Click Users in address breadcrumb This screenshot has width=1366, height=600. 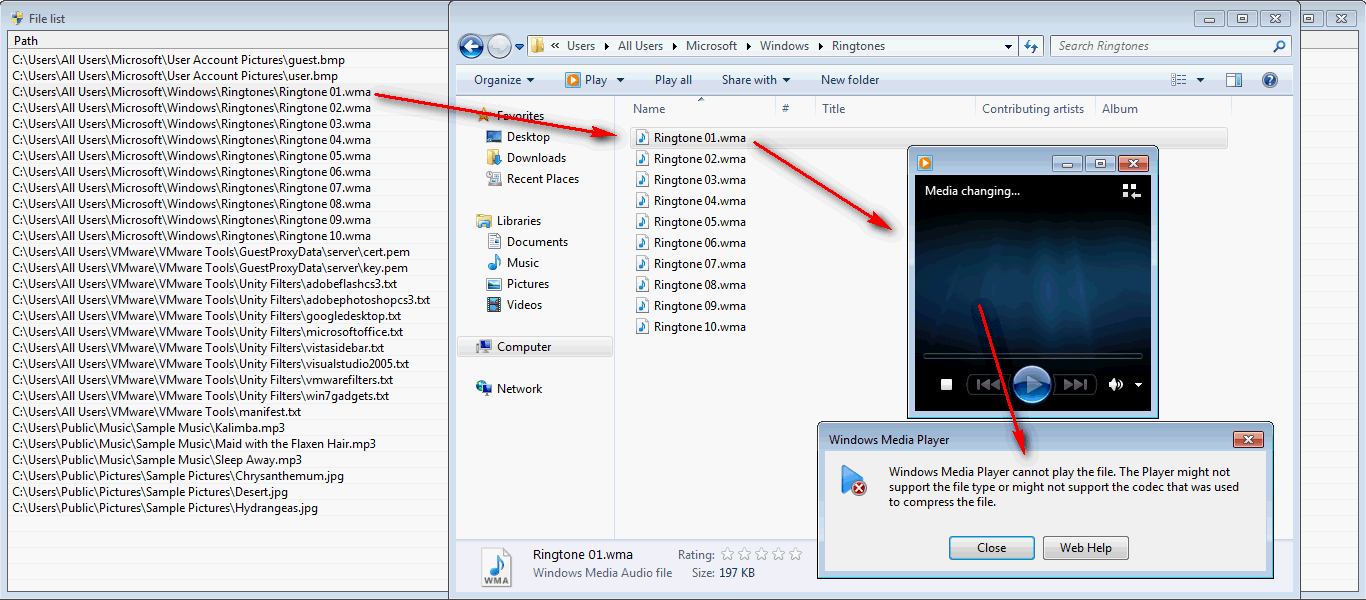[x=581, y=46]
